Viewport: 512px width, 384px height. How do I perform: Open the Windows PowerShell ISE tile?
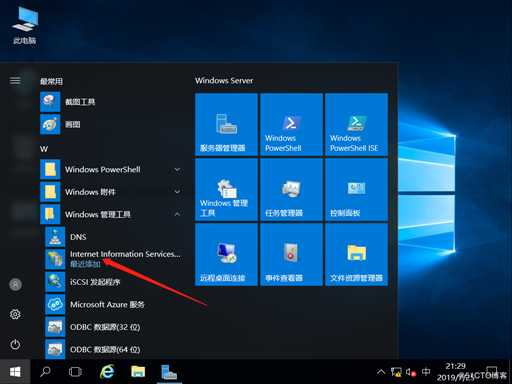356,124
